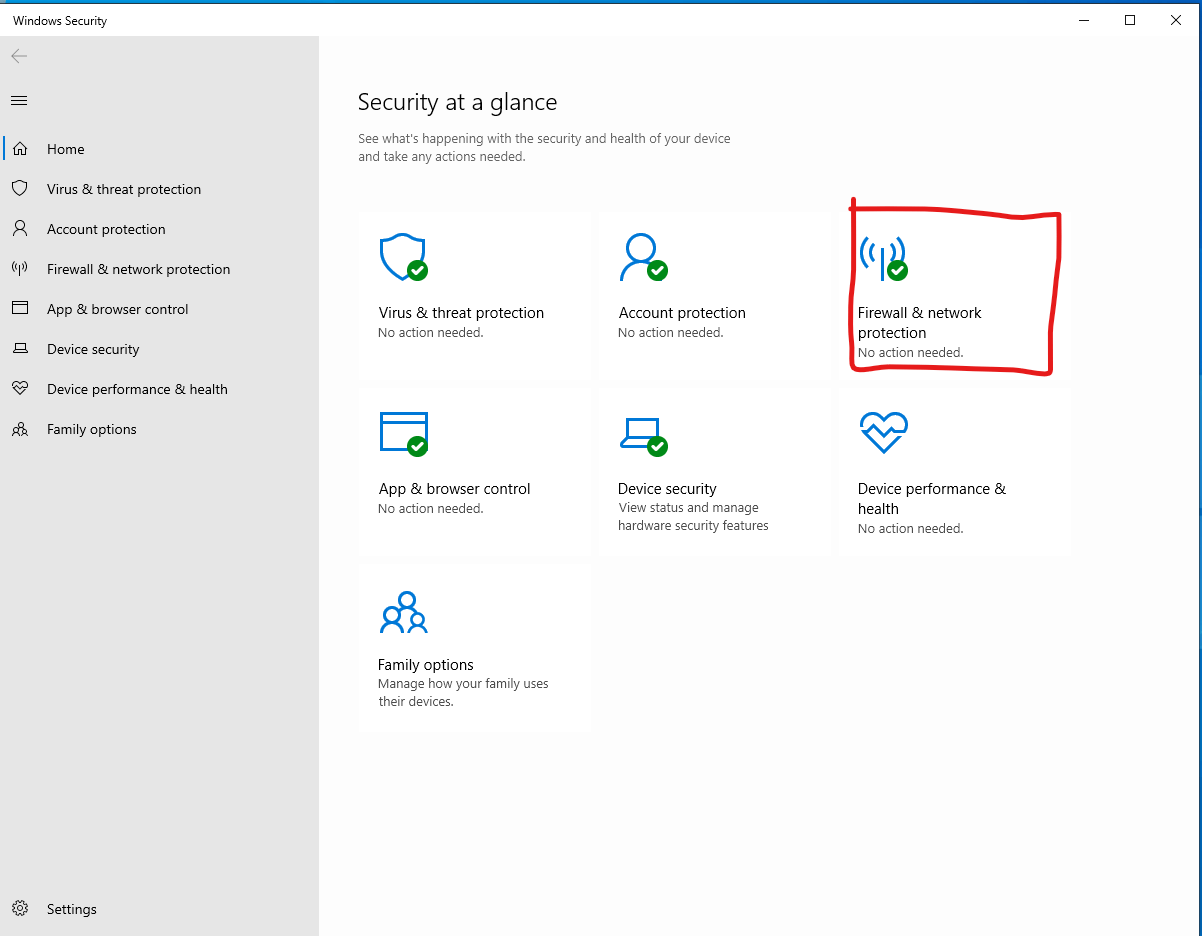Screen dimensions: 1202x936
Task: Maximize the Windows Security window
Action: pyautogui.click(x=1130, y=20)
